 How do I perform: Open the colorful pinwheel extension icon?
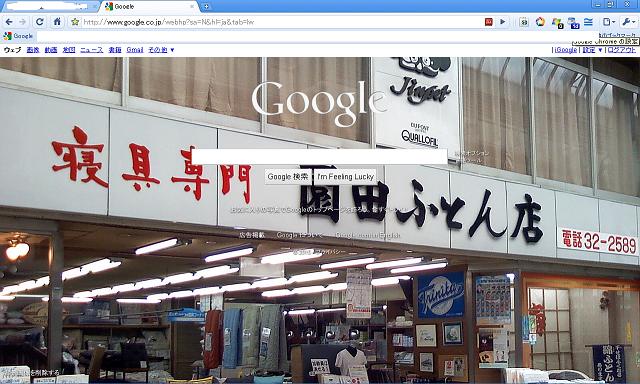tap(540, 22)
